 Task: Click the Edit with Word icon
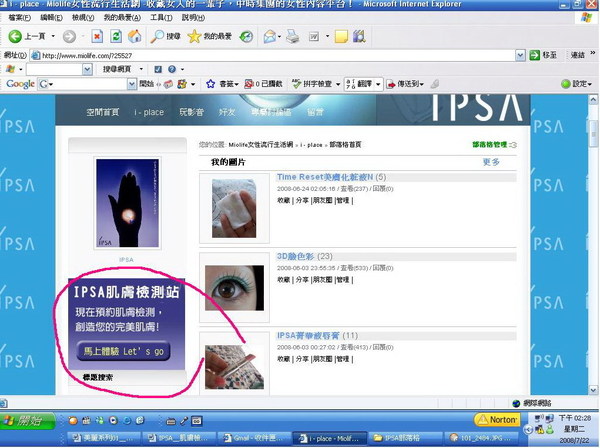tap(314, 36)
